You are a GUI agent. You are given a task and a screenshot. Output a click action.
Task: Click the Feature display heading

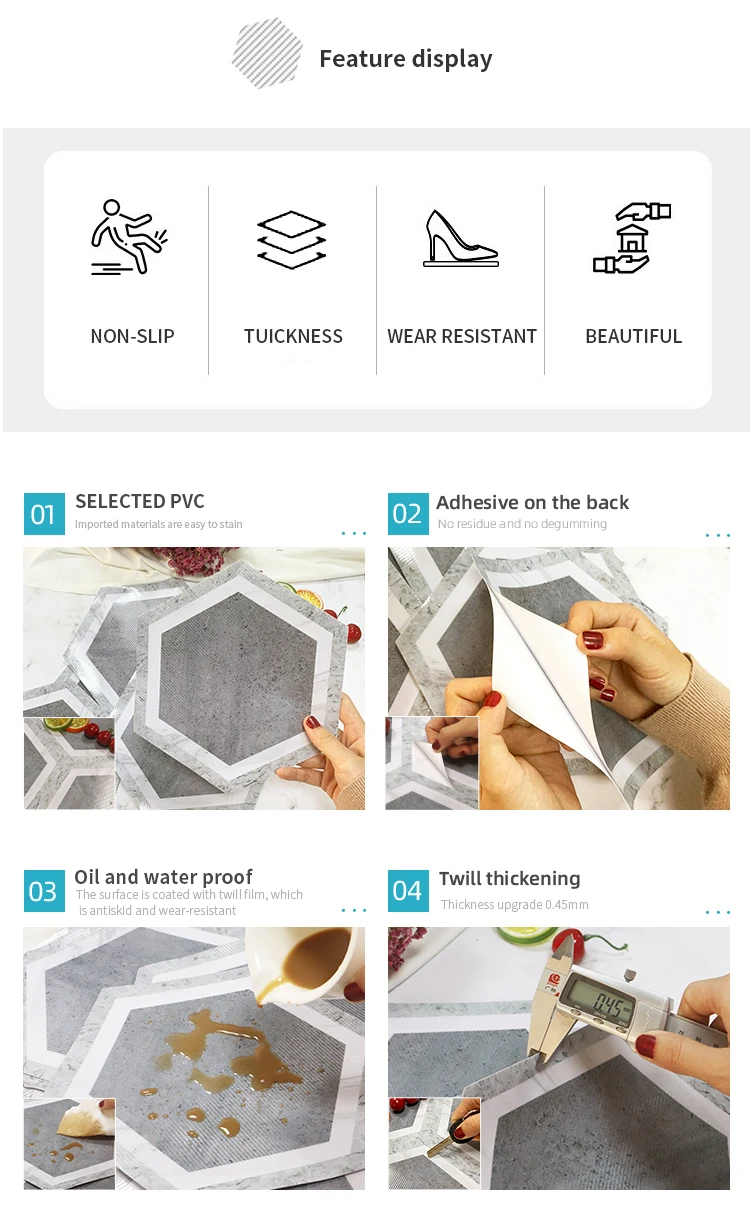[x=406, y=59]
